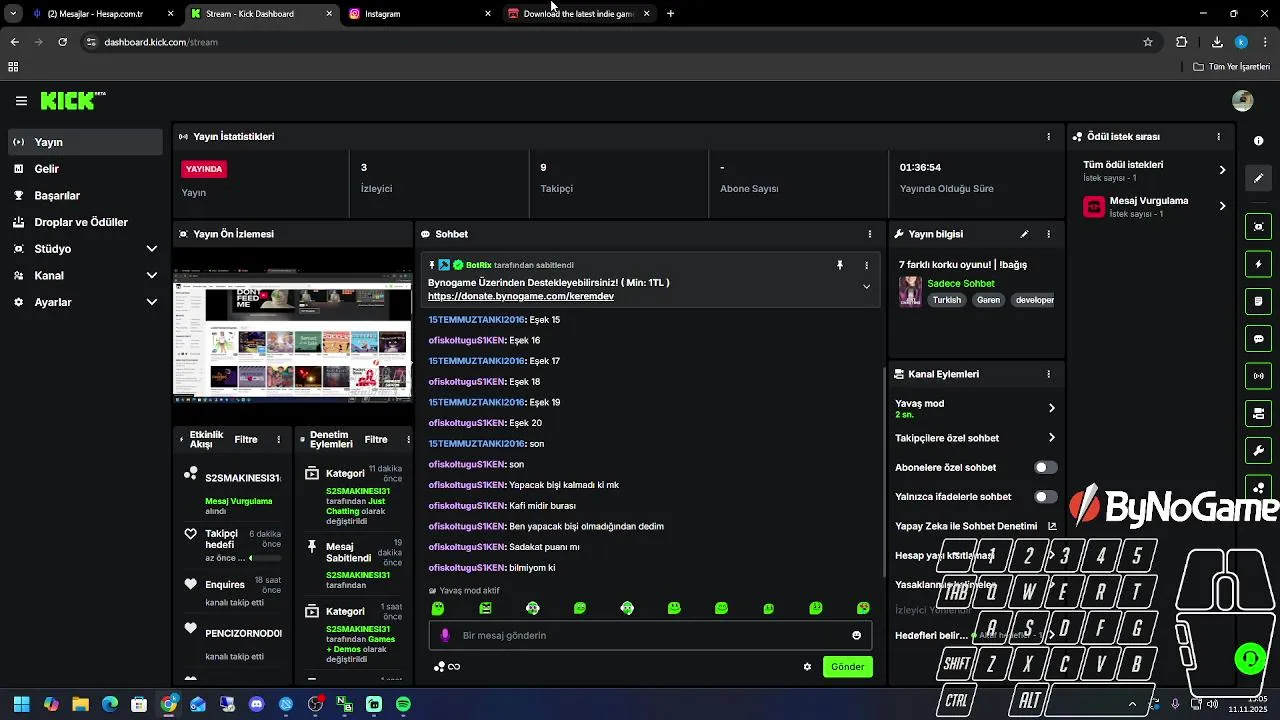Open chat settings gear icon

[x=807, y=667]
